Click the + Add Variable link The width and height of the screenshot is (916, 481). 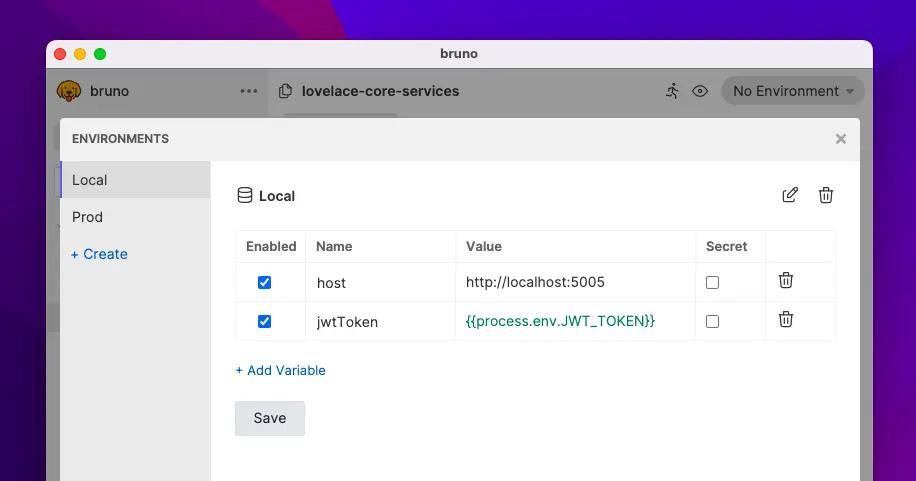[280, 371]
